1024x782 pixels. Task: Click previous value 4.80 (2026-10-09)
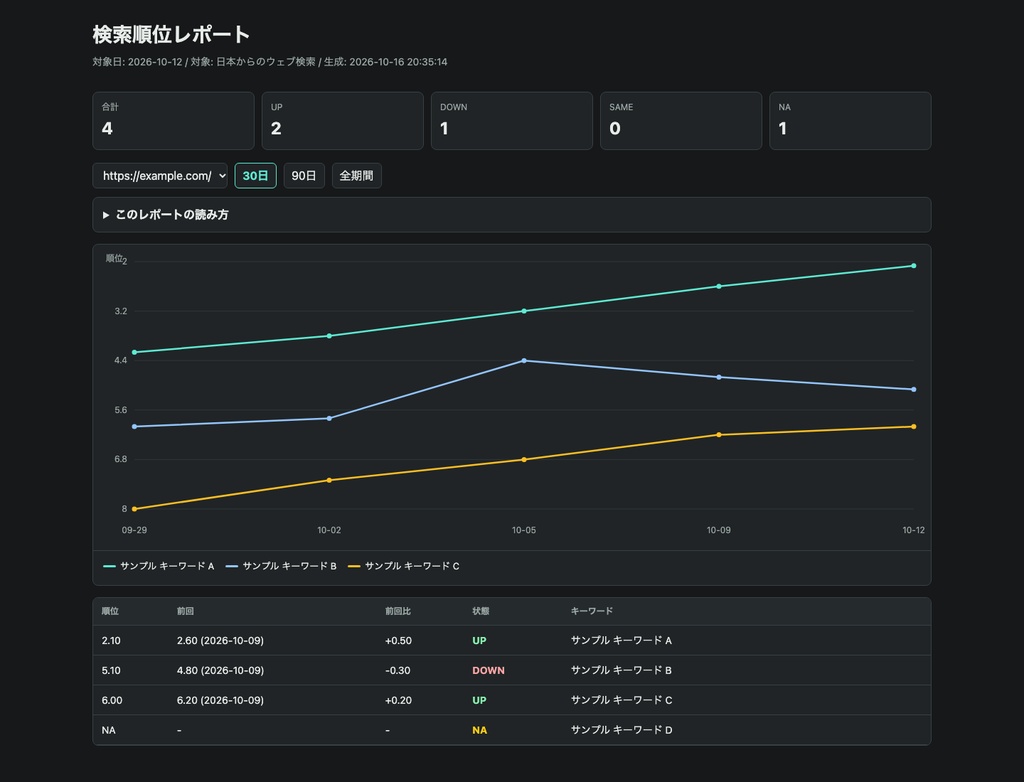pyautogui.click(x=220, y=670)
